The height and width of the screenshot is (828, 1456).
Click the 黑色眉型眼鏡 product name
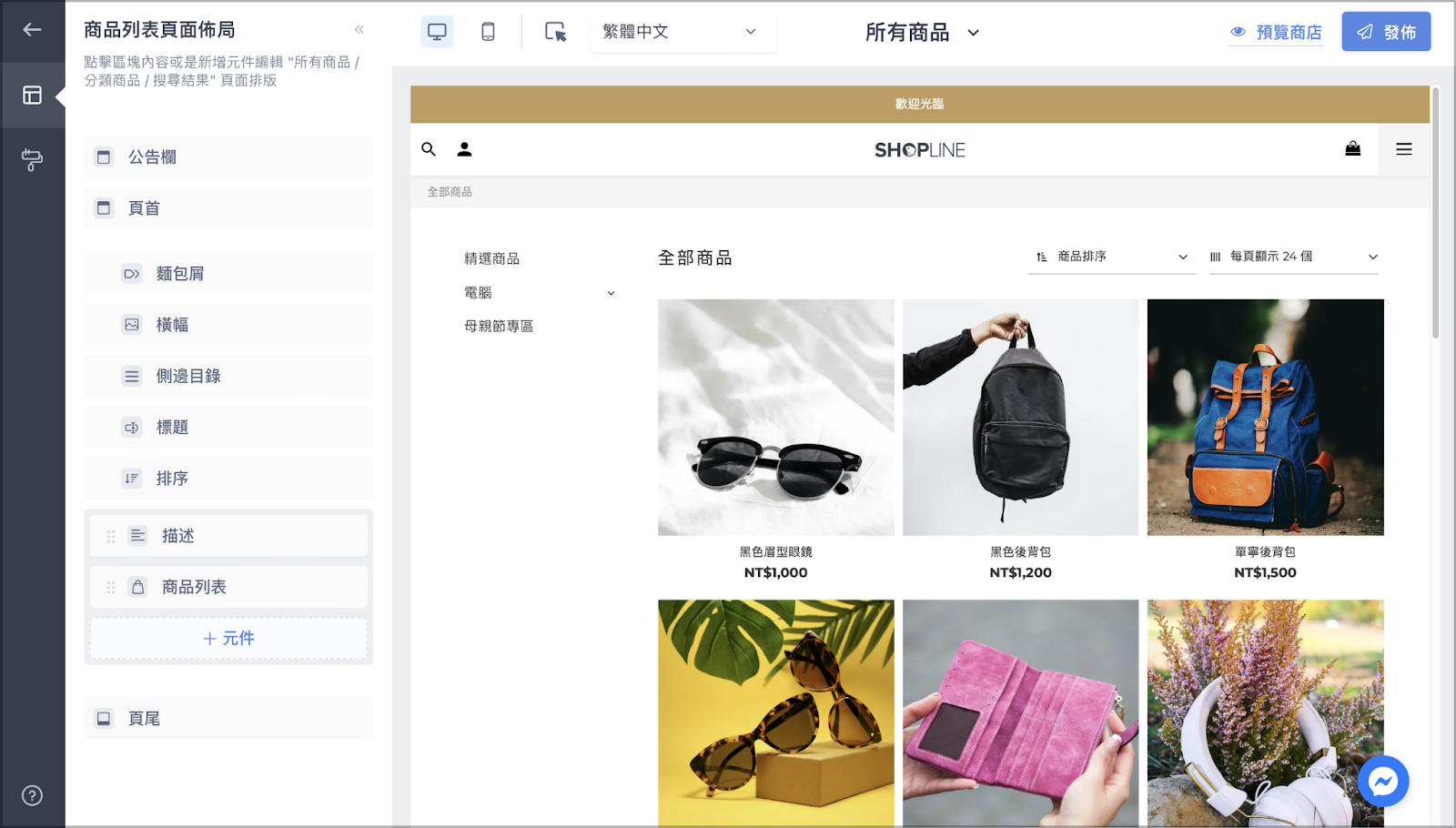click(x=776, y=551)
